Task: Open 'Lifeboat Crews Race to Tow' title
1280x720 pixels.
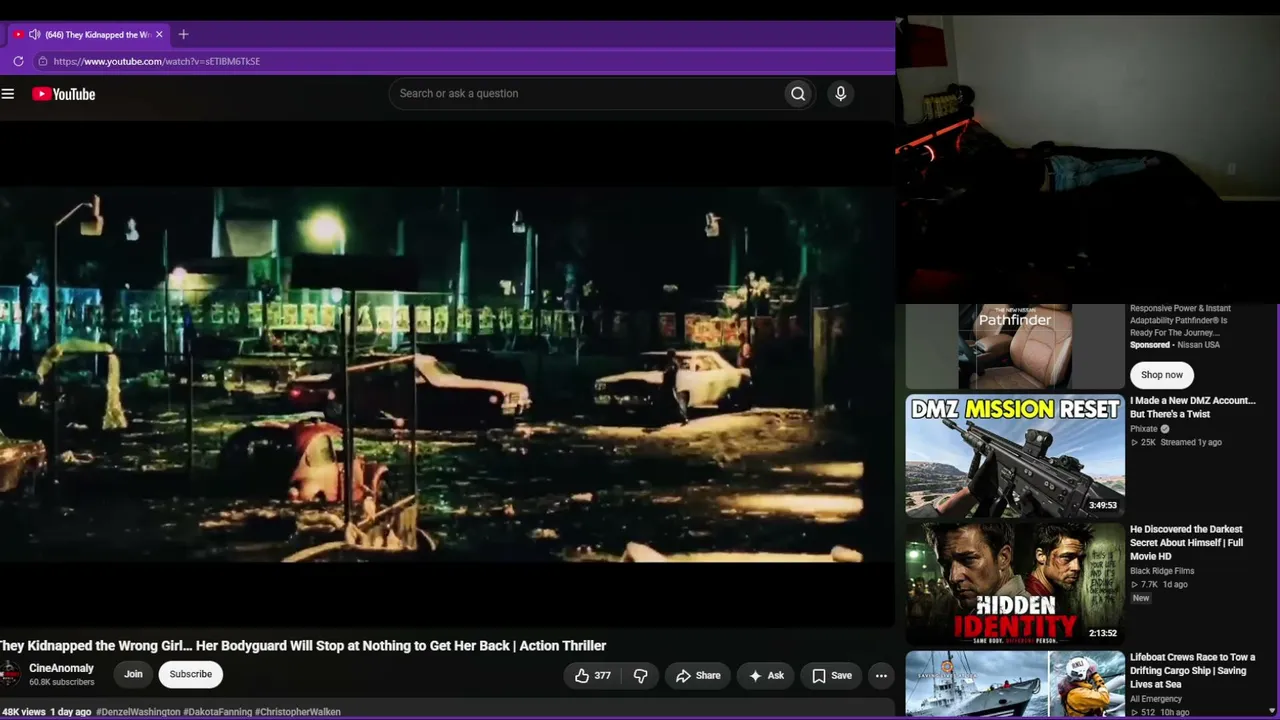Action: 1192,671
